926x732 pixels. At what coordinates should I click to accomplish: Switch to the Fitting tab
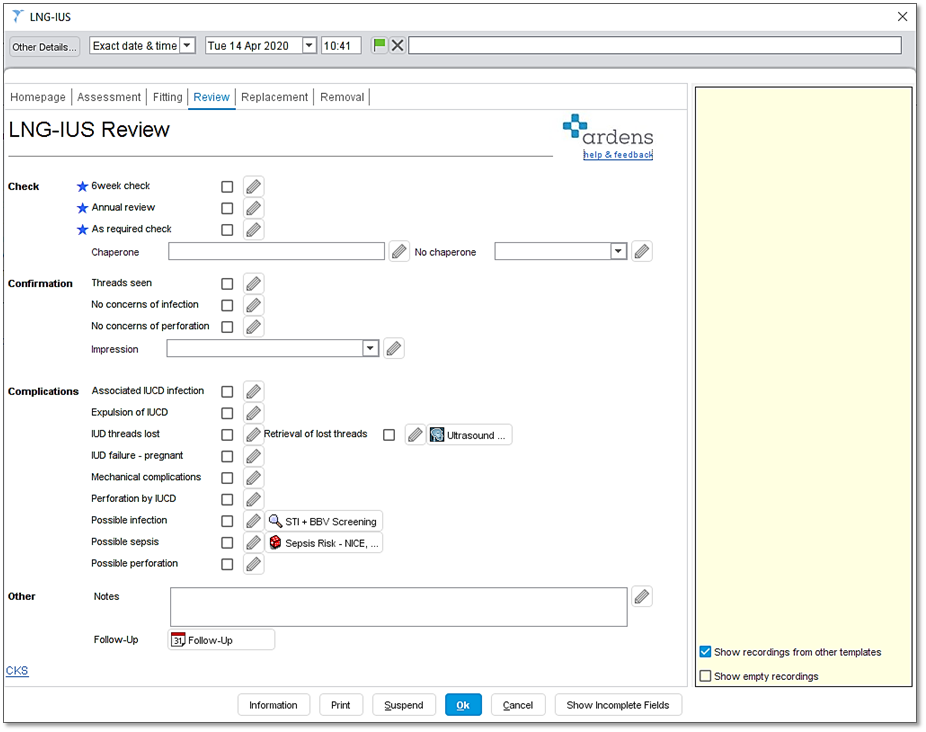pyautogui.click(x=167, y=97)
